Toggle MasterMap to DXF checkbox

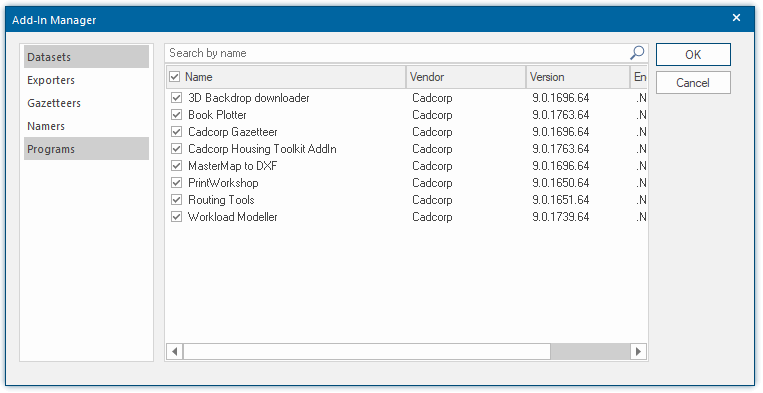176,166
